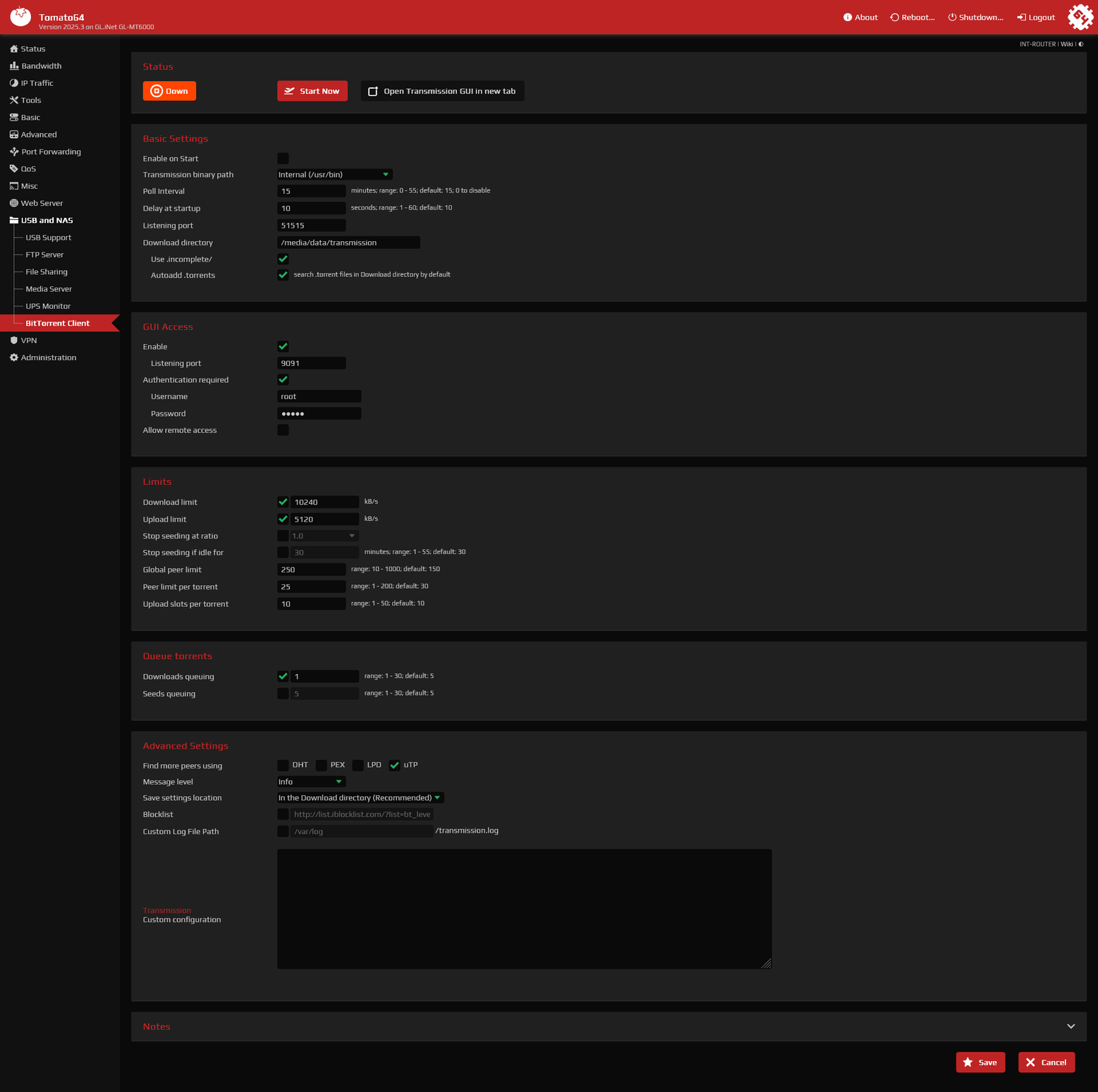Open the Wiki link
Image resolution: width=1098 pixels, height=1092 pixels.
point(1066,44)
